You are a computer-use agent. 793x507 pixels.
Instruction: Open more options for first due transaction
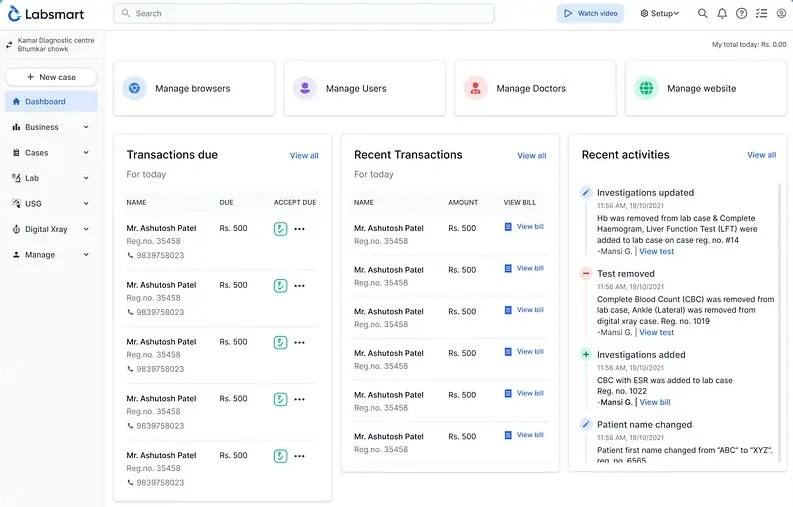299,229
